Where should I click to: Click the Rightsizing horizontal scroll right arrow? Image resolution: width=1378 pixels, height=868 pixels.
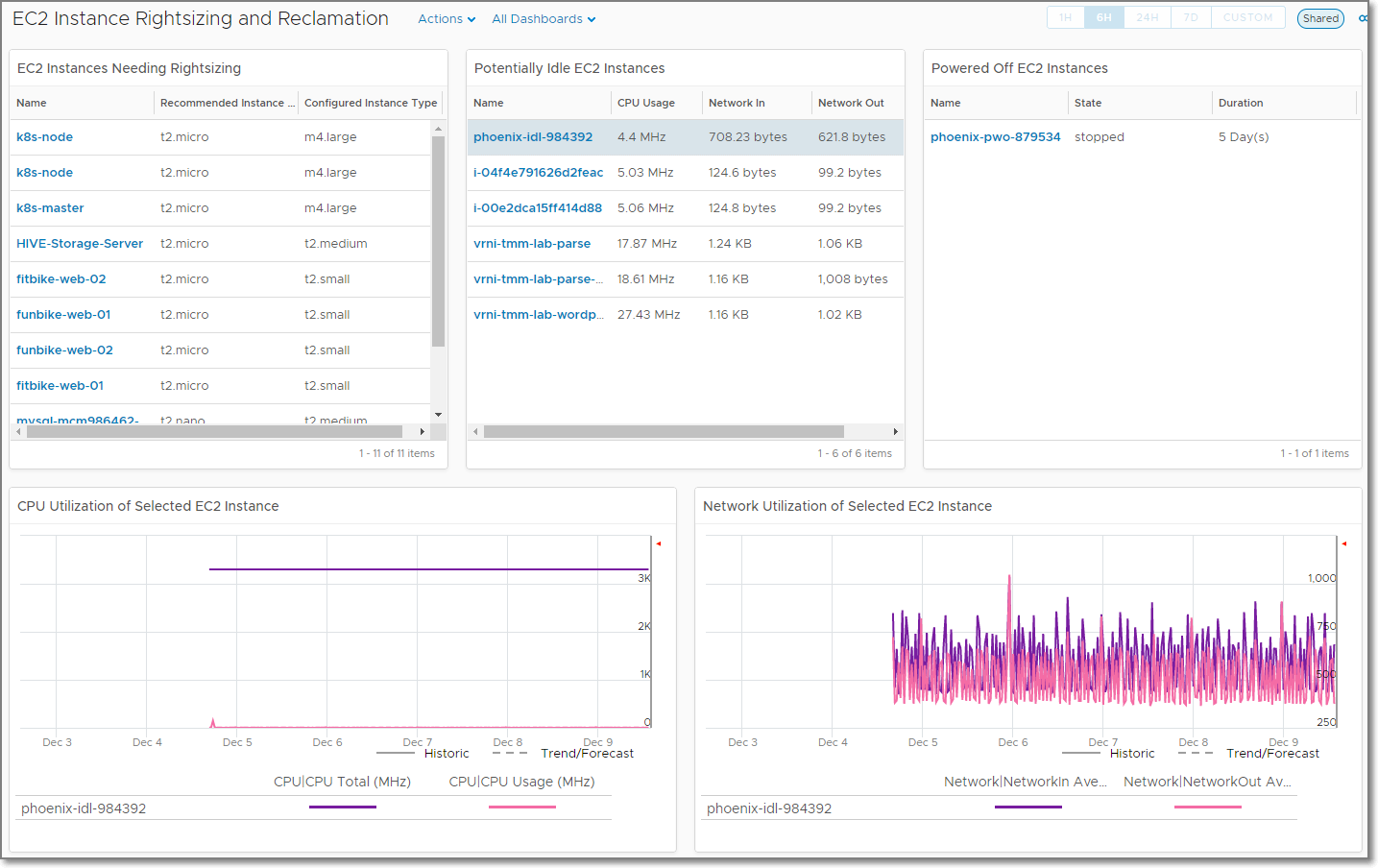[422, 432]
